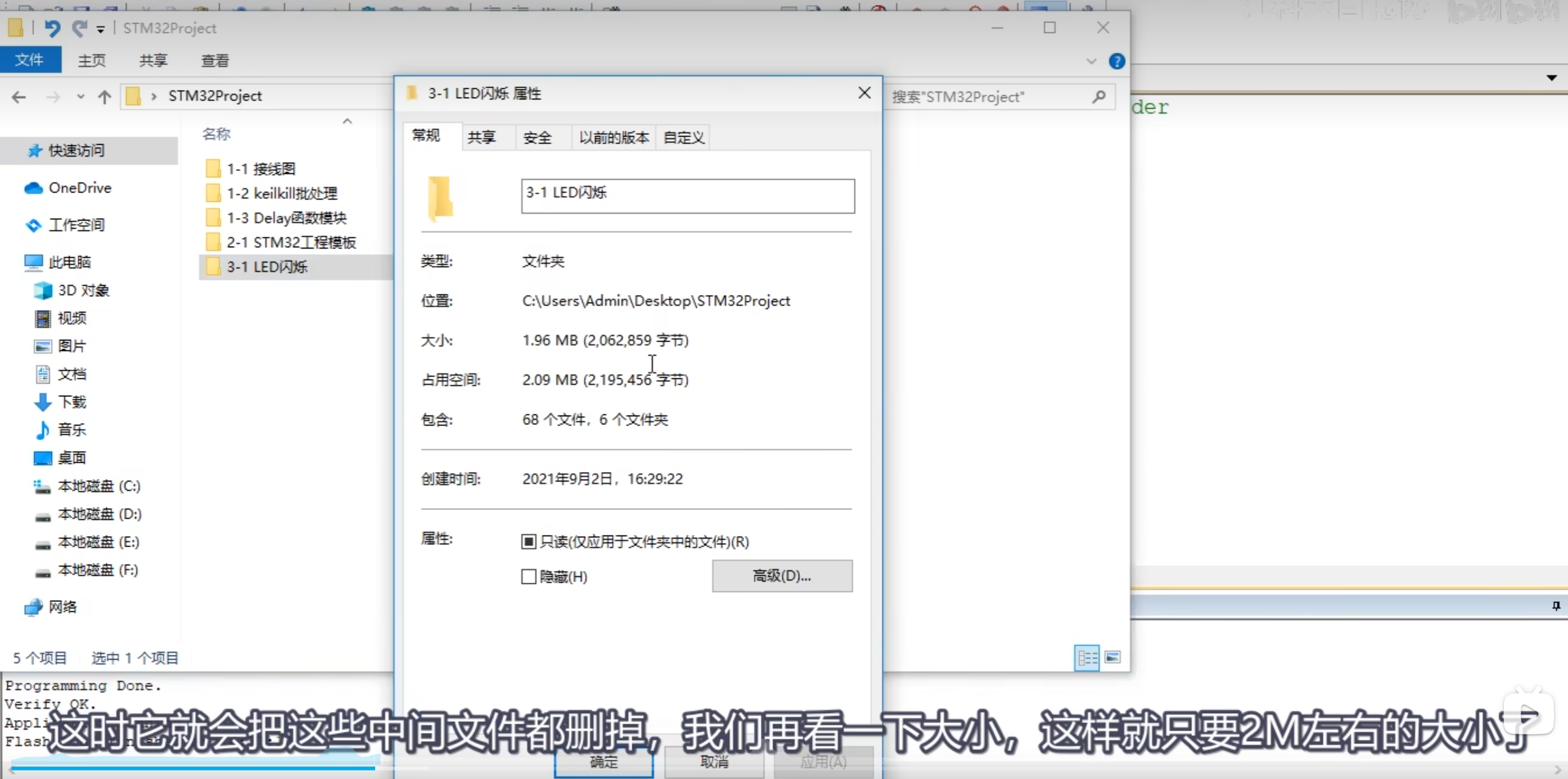
Task: Click the redo icon in title bar
Action: [79, 28]
